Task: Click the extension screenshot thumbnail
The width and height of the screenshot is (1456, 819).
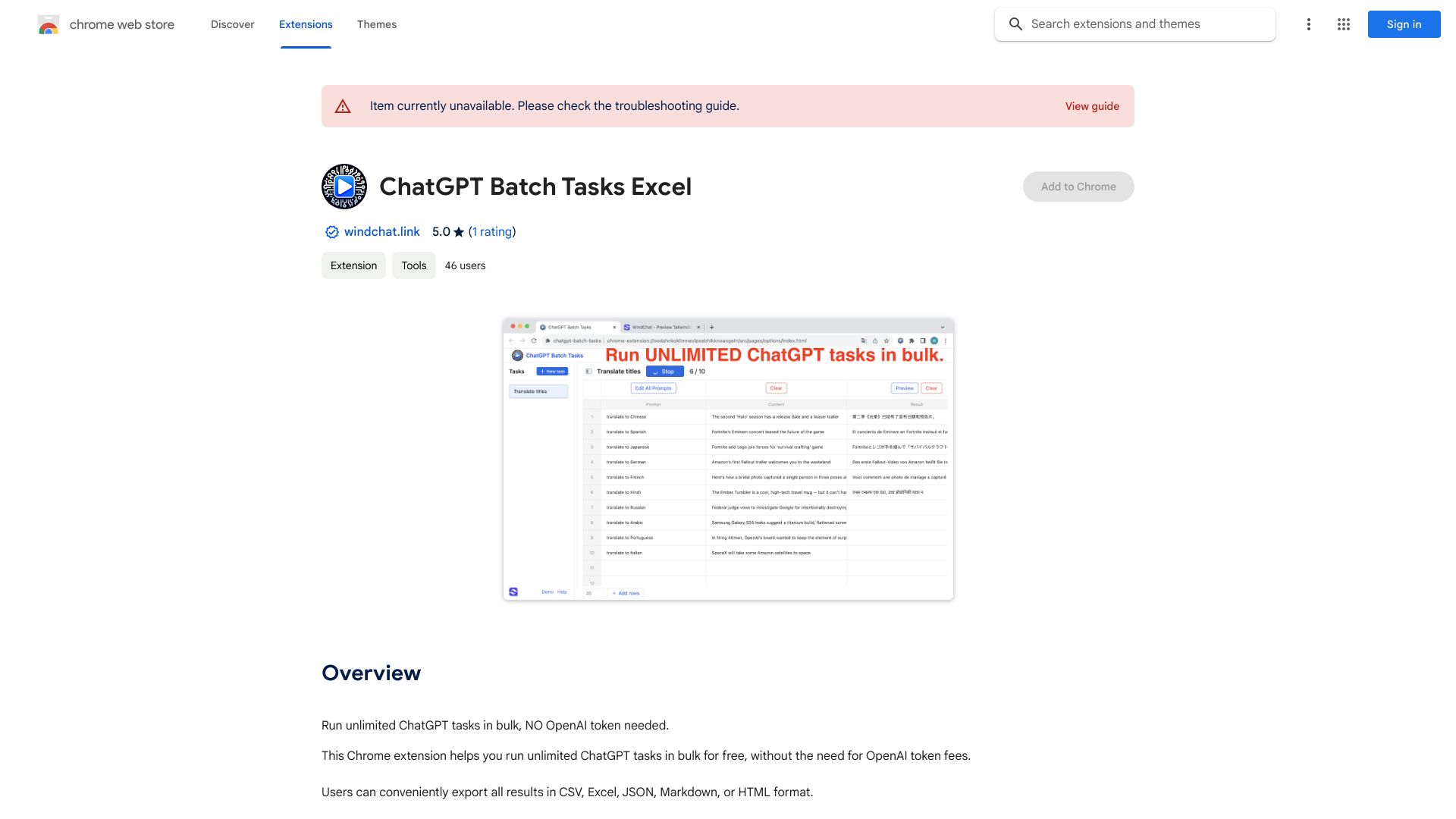Action: click(728, 458)
